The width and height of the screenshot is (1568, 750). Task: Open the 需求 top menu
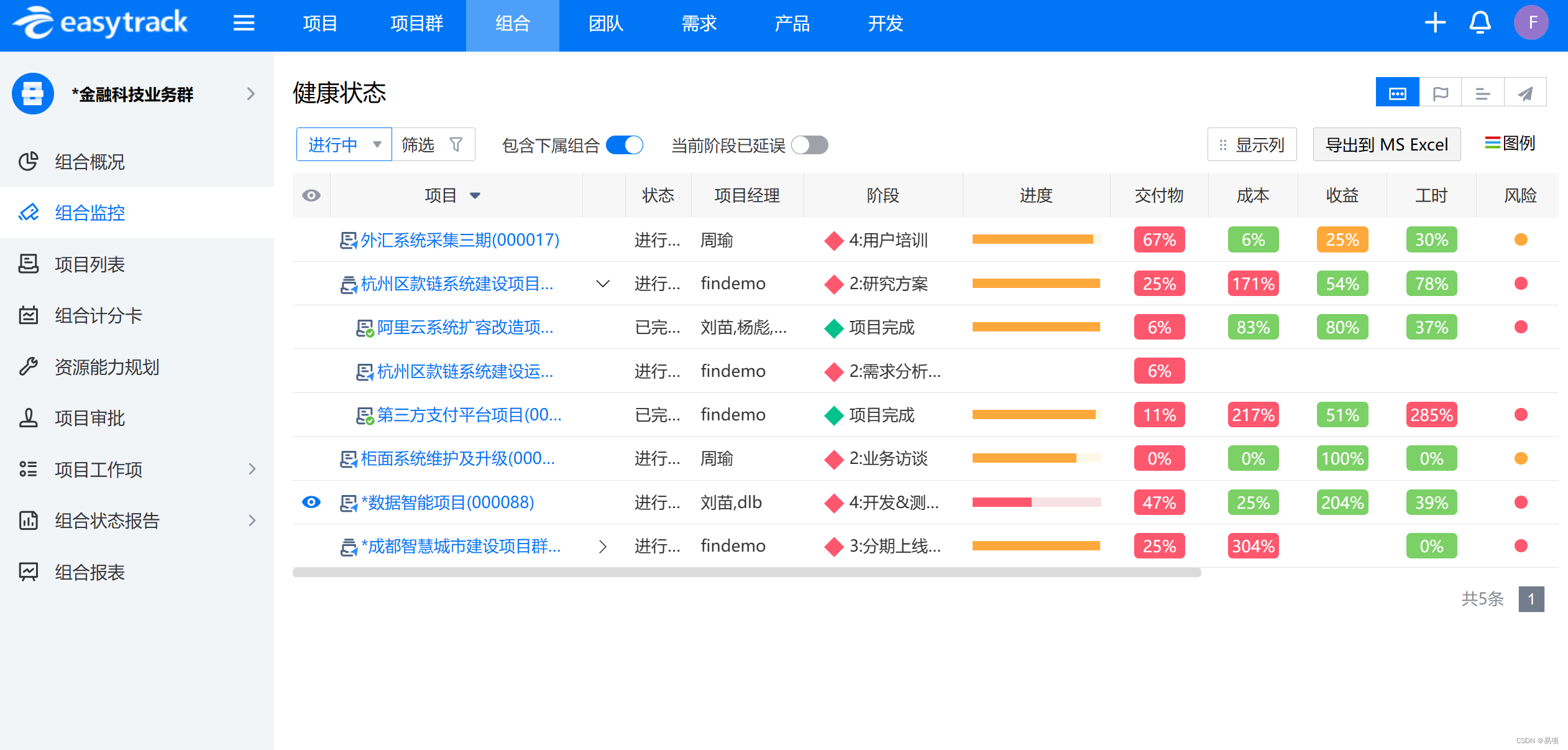(x=699, y=24)
